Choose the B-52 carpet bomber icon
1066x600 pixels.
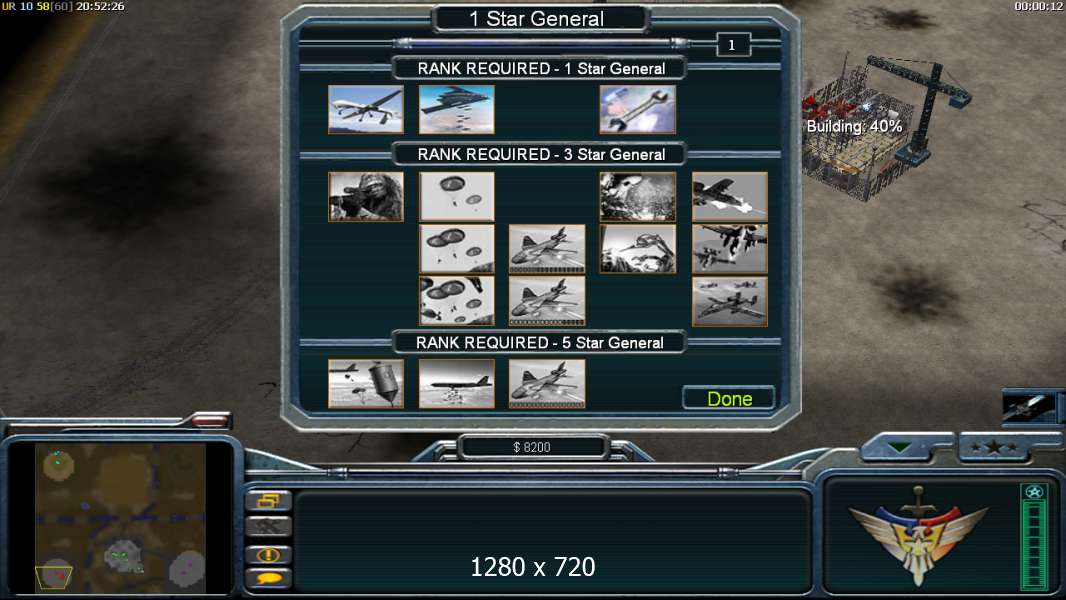457,384
